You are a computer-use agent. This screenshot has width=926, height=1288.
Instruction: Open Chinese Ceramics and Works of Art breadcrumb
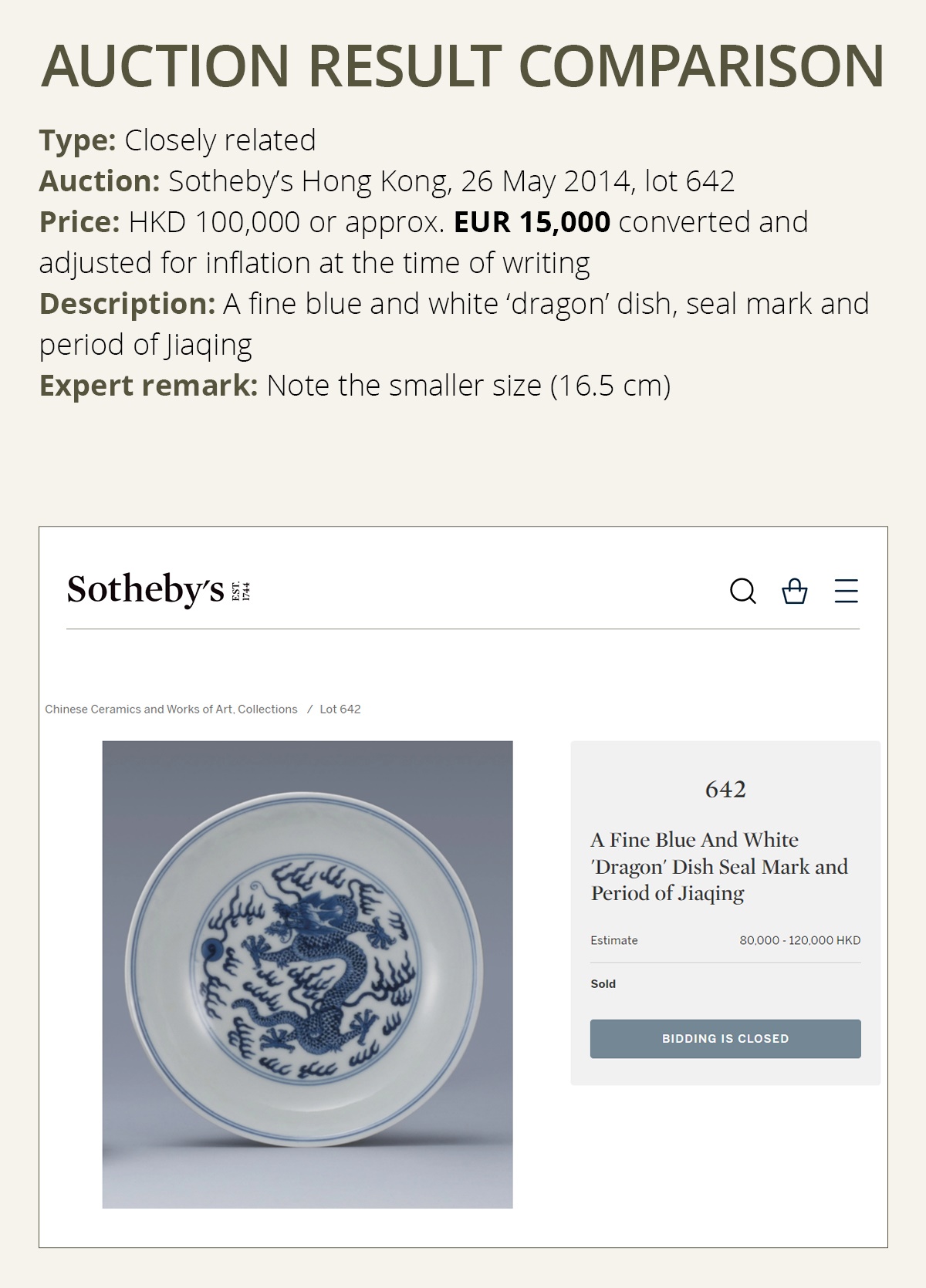click(171, 710)
